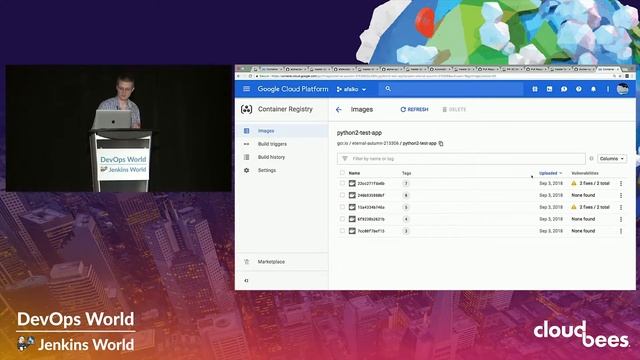This screenshot has height=360, width=640.
Task: Open the Columns dropdown
Action: (611, 158)
